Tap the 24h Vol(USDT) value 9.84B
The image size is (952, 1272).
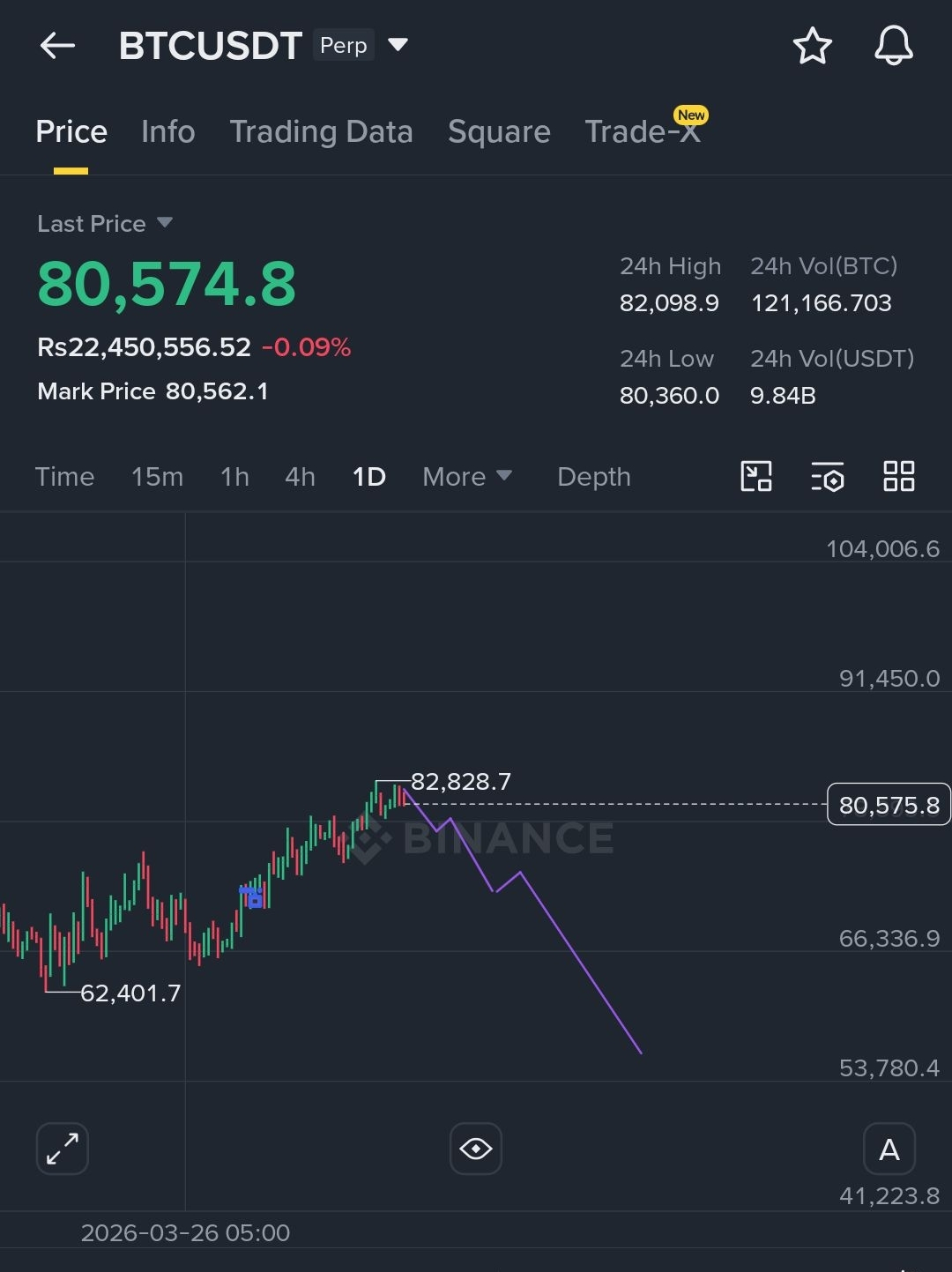pos(783,396)
